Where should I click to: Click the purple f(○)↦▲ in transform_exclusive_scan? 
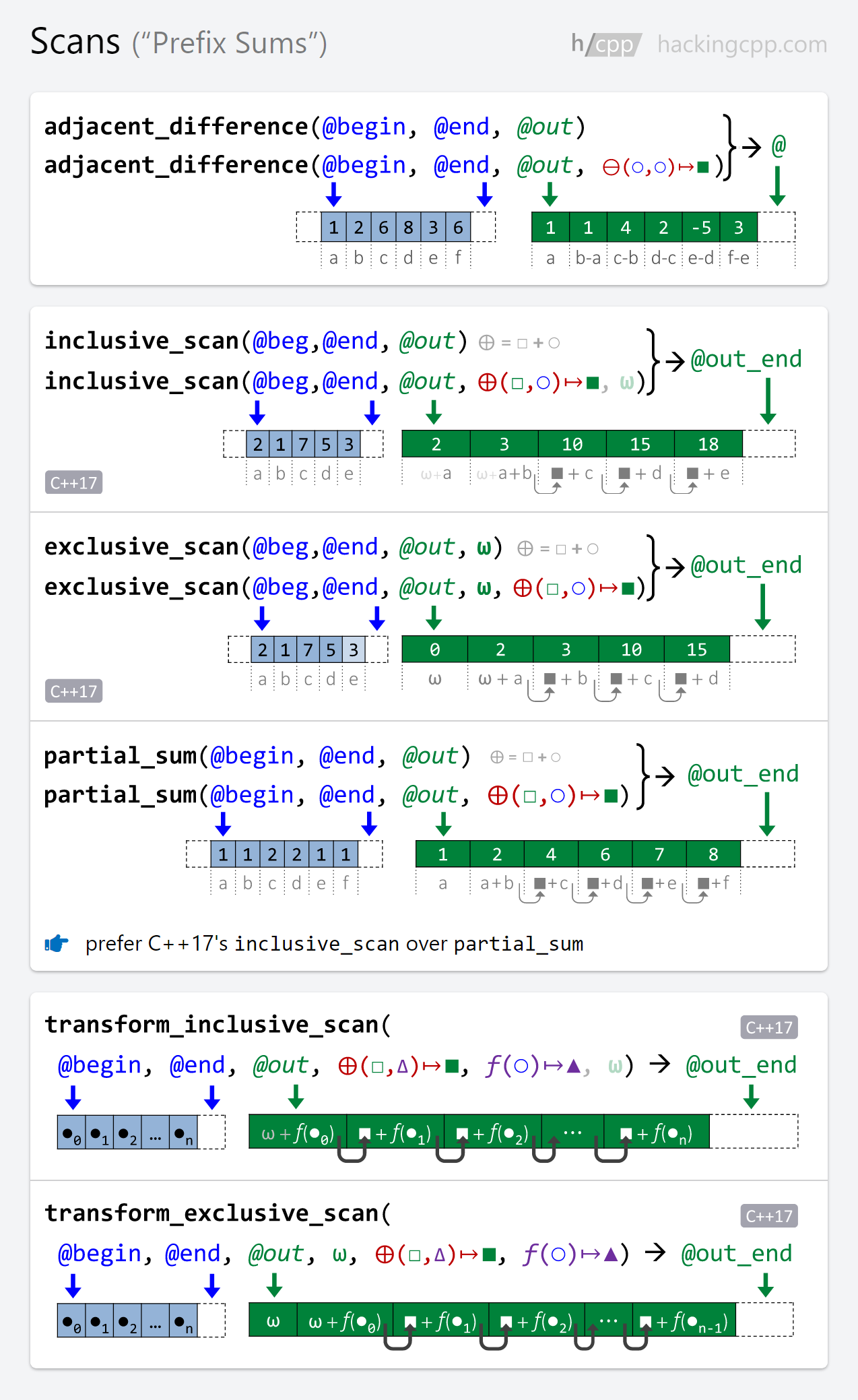point(571,1254)
